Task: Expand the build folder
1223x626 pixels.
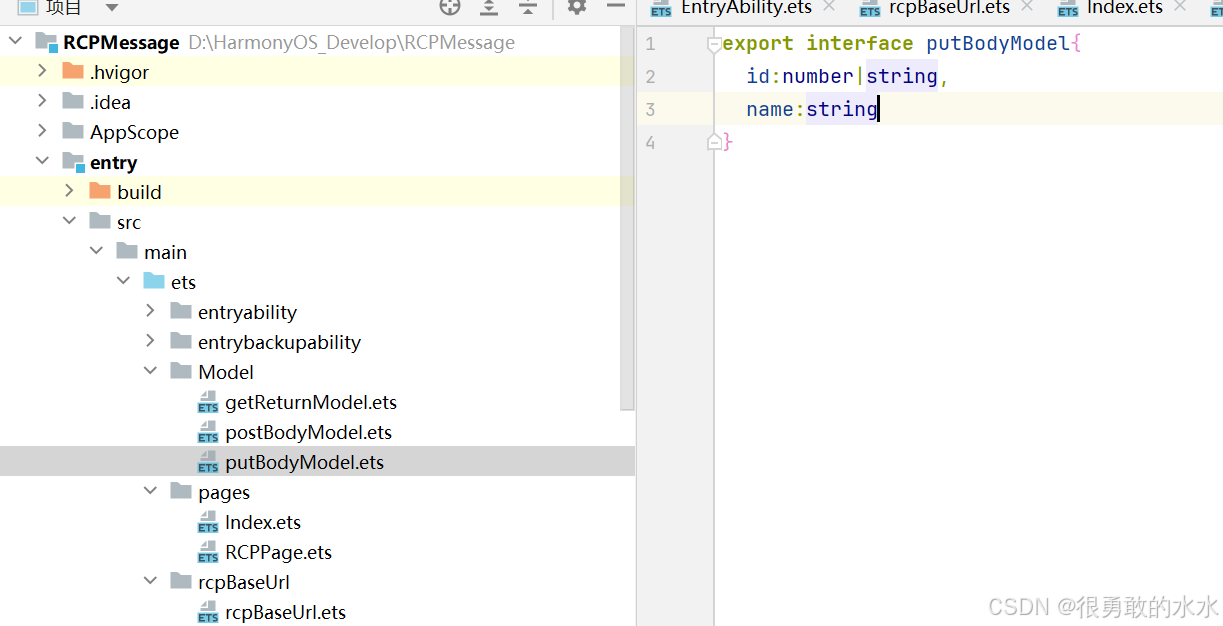Action: pos(69,191)
